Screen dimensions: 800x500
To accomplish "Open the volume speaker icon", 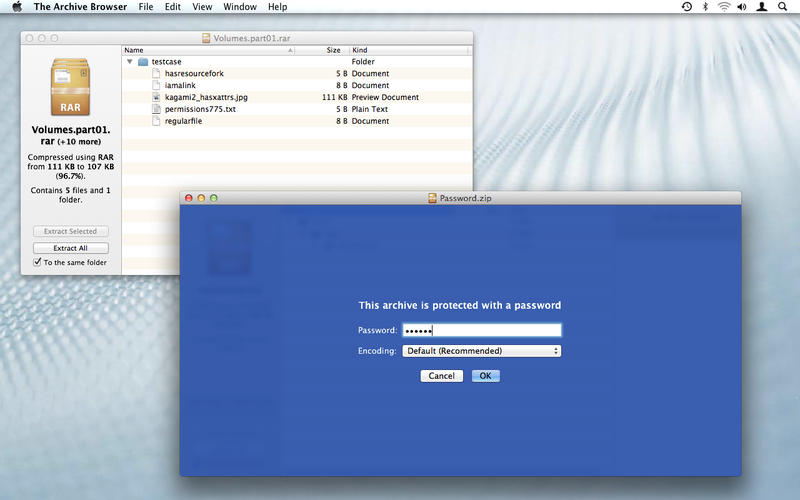I will tap(742, 7).
